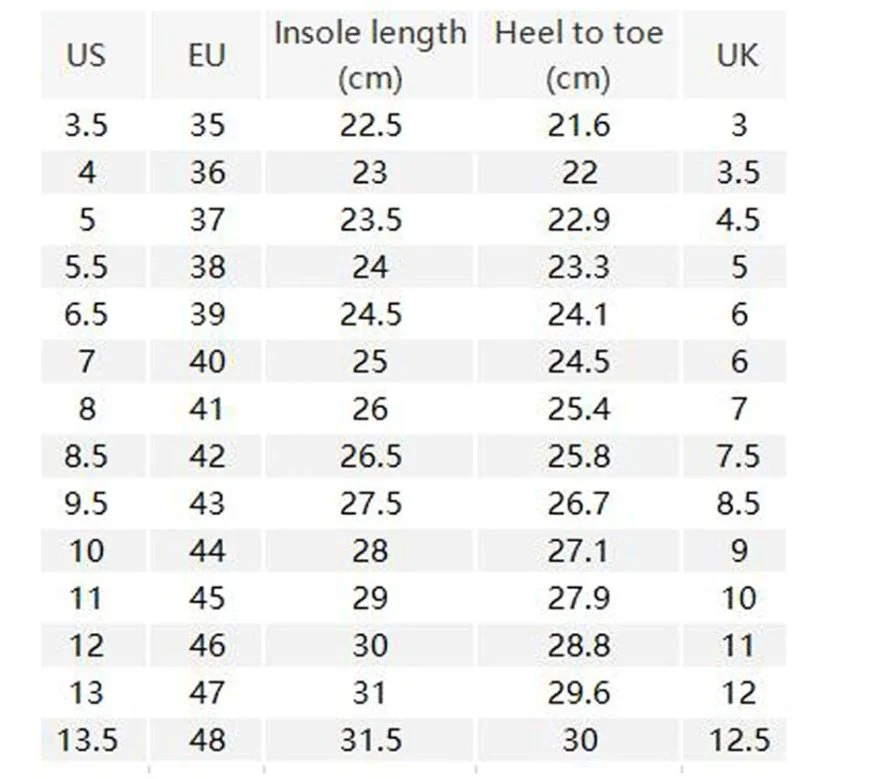Click the UK column header
Viewport: 878px width, 779px height.
coord(737,55)
